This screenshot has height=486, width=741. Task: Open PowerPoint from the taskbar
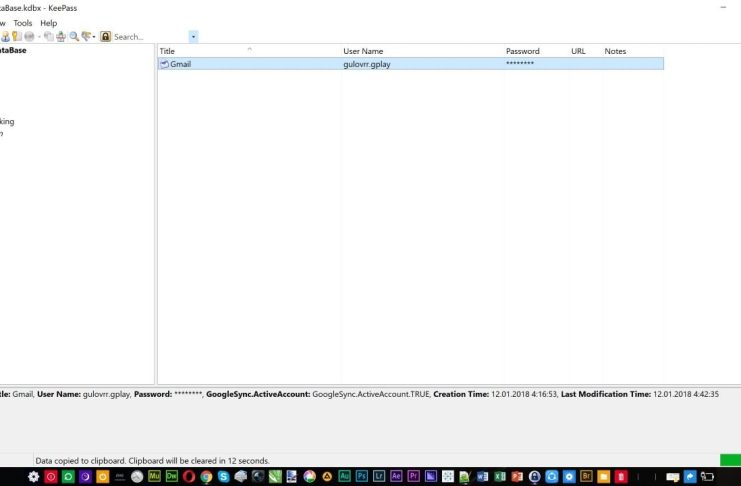tap(517, 477)
